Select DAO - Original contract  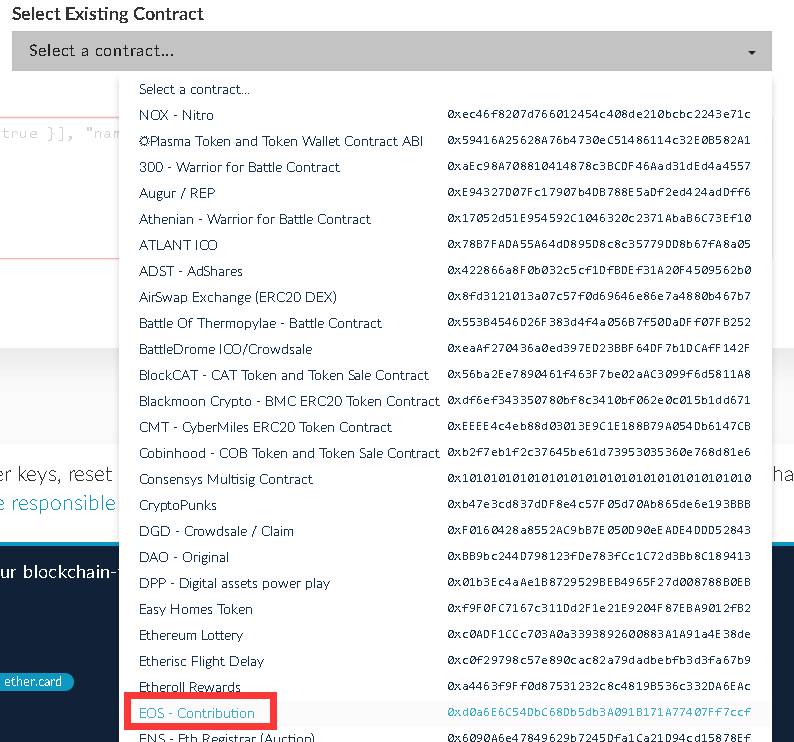pyautogui.click(x=446, y=557)
